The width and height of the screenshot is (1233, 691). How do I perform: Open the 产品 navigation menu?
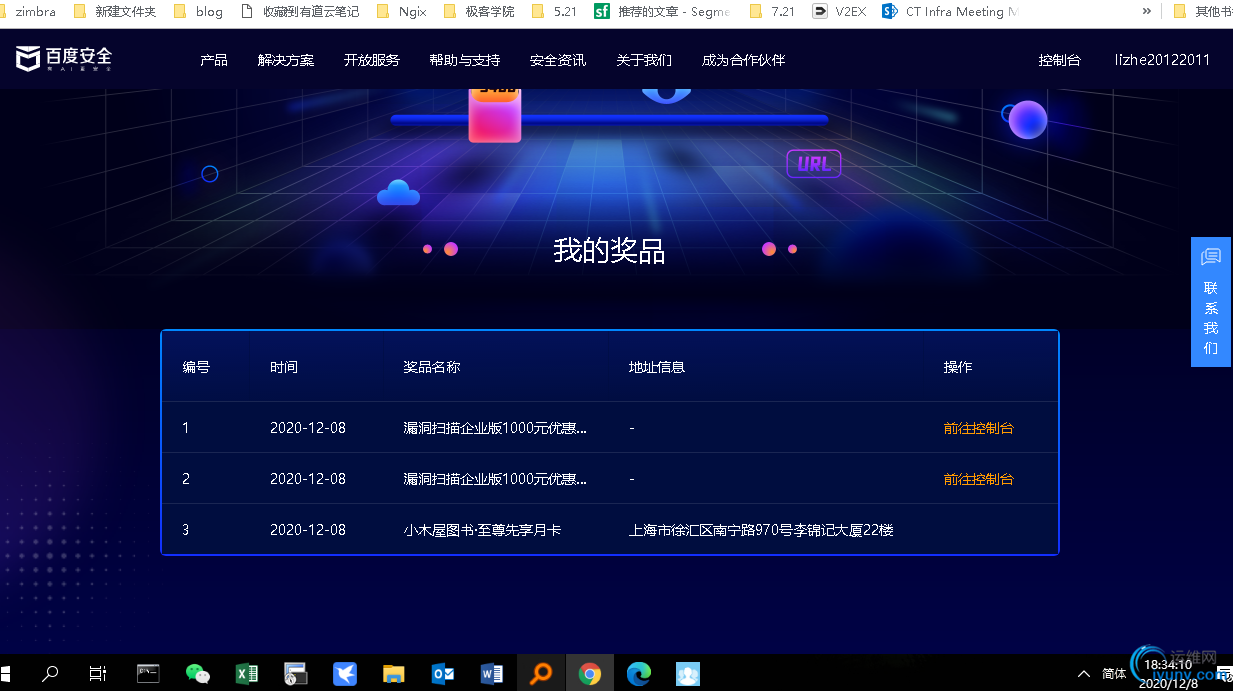coord(214,60)
